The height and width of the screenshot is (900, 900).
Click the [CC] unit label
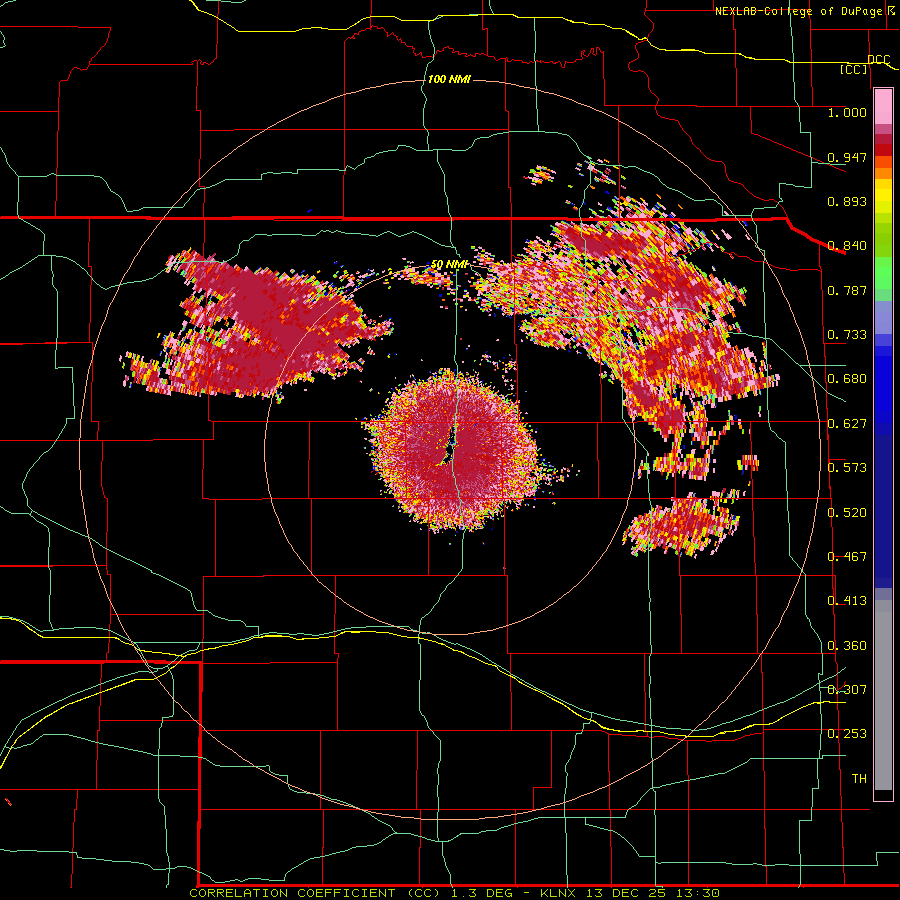click(x=854, y=69)
